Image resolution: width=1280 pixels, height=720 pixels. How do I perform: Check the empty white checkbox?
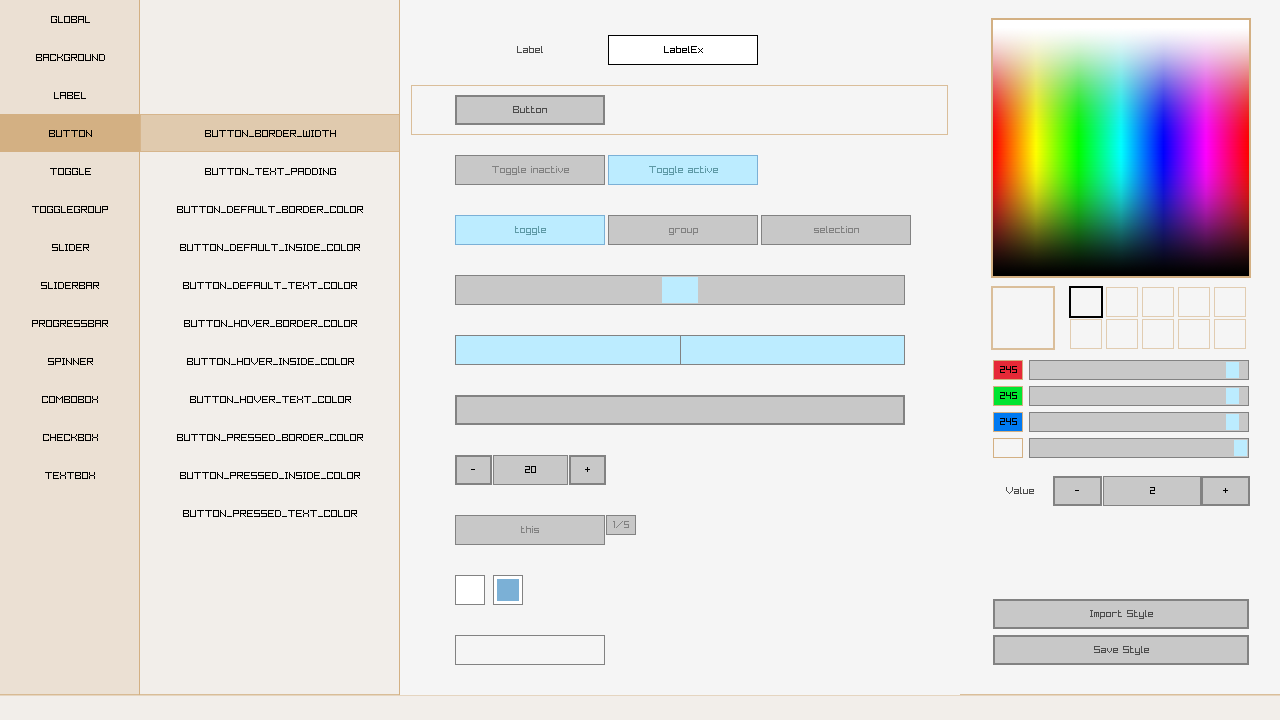point(470,590)
